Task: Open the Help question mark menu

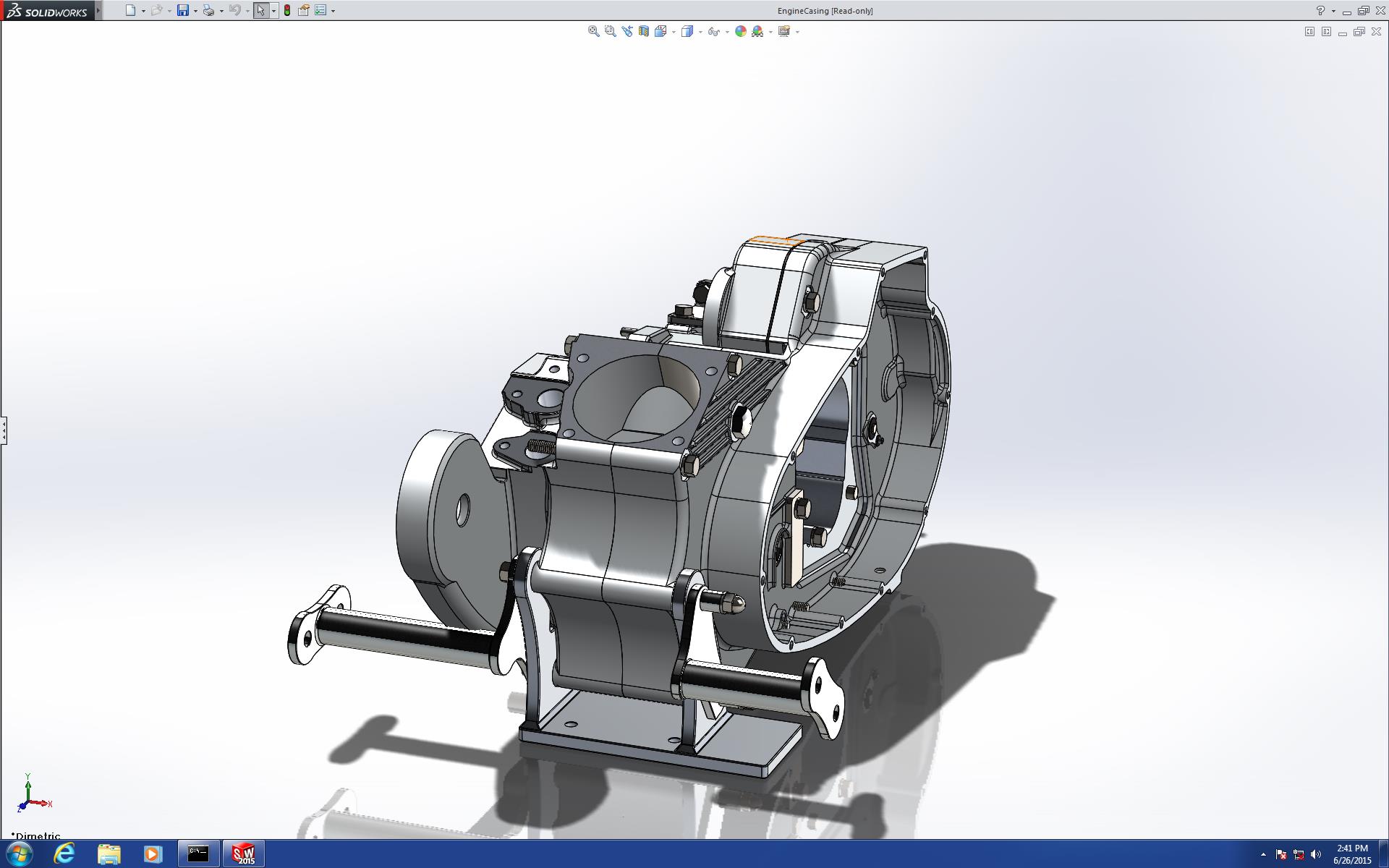Action: click(1320, 11)
